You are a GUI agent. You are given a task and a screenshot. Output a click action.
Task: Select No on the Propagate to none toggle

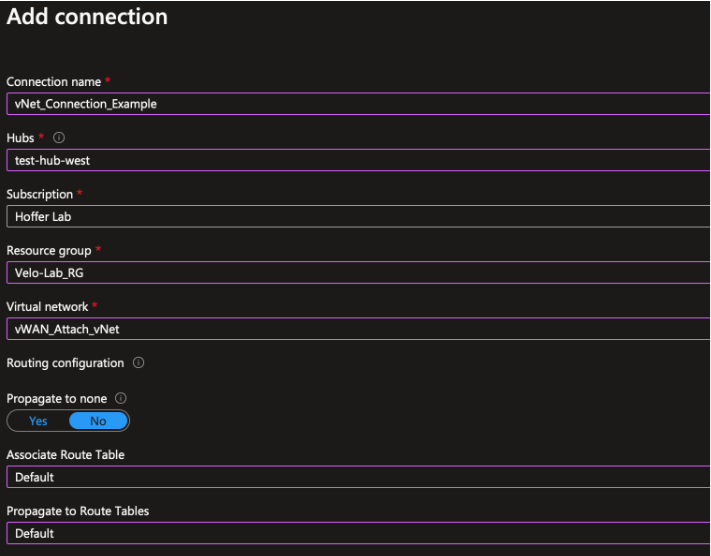[x=98, y=421]
